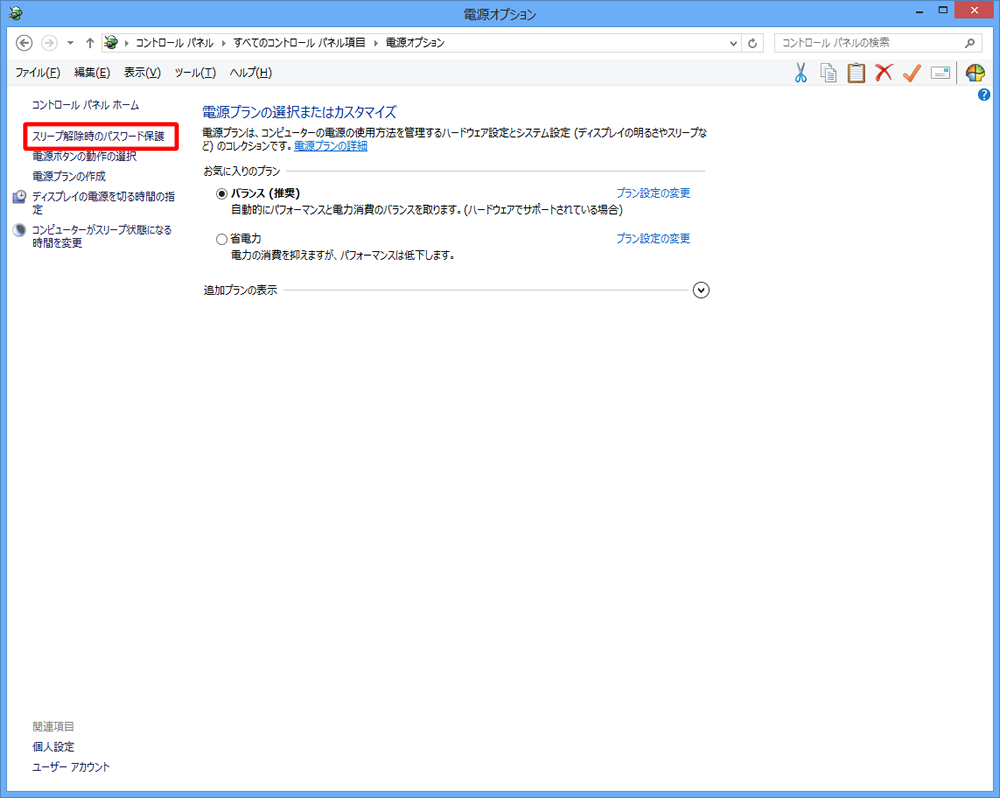Click すべてのコントロール パネル項目 breadcrumb

pos(299,43)
